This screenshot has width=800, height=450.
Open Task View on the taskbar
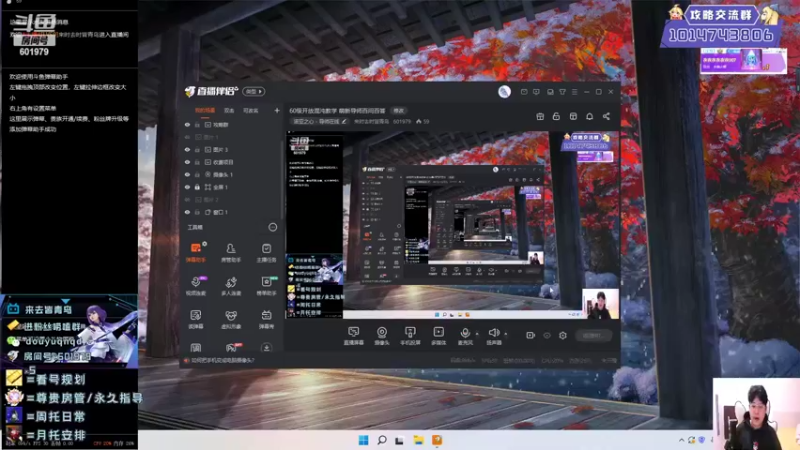(x=399, y=440)
